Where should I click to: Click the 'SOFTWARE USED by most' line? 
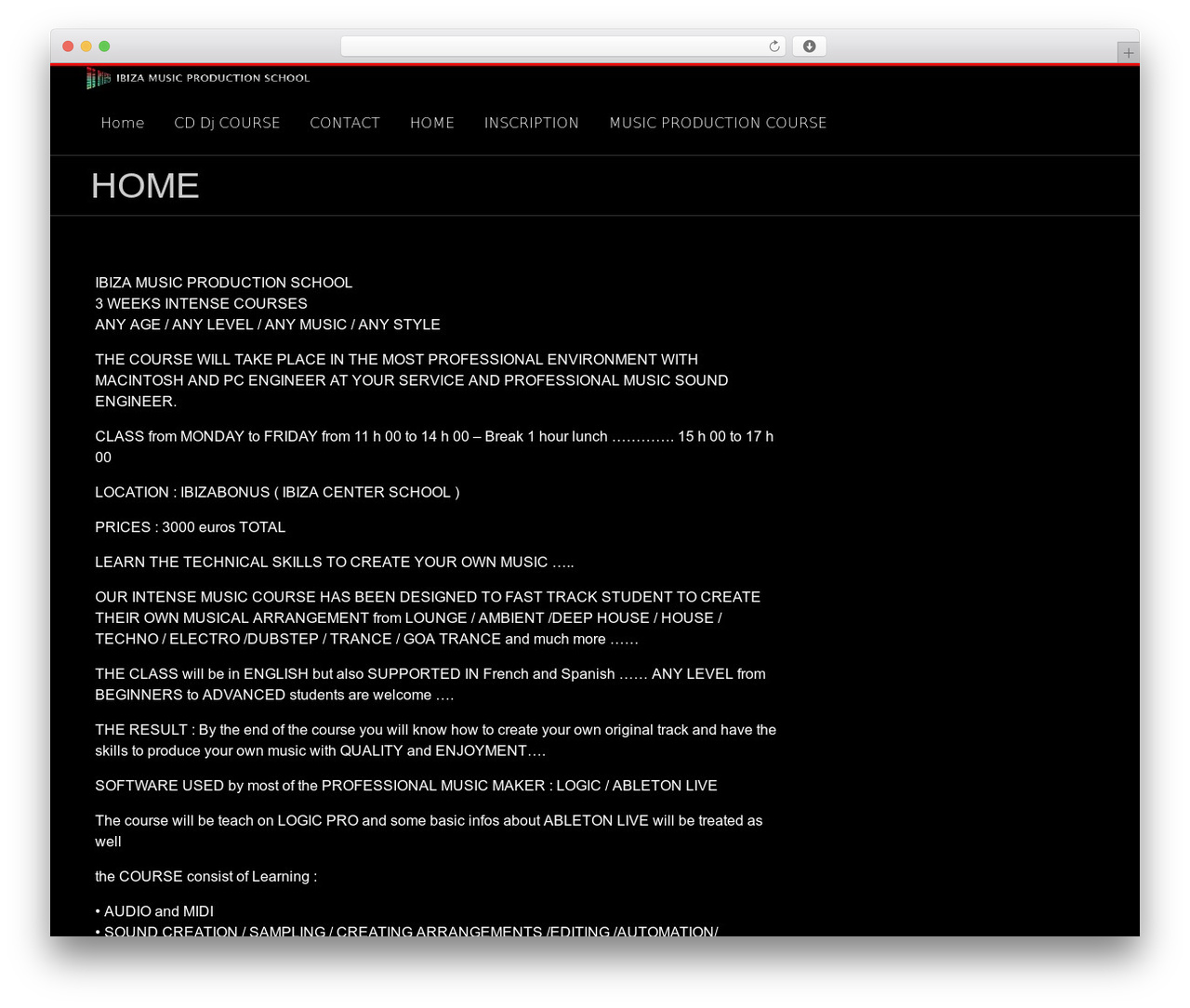pyautogui.click(x=406, y=786)
